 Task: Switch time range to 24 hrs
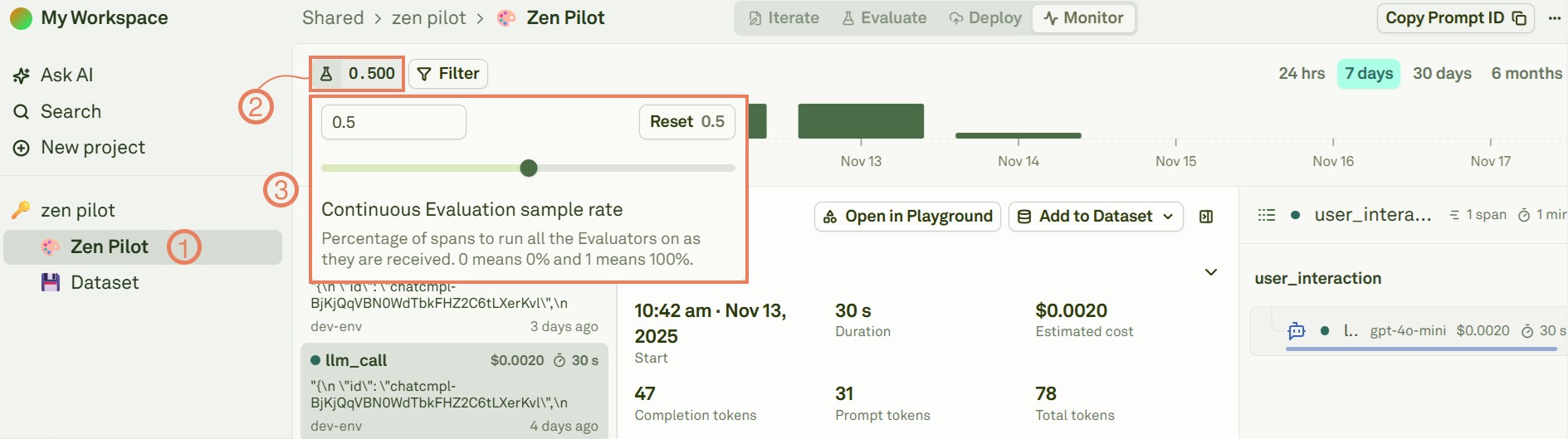[1301, 74]
